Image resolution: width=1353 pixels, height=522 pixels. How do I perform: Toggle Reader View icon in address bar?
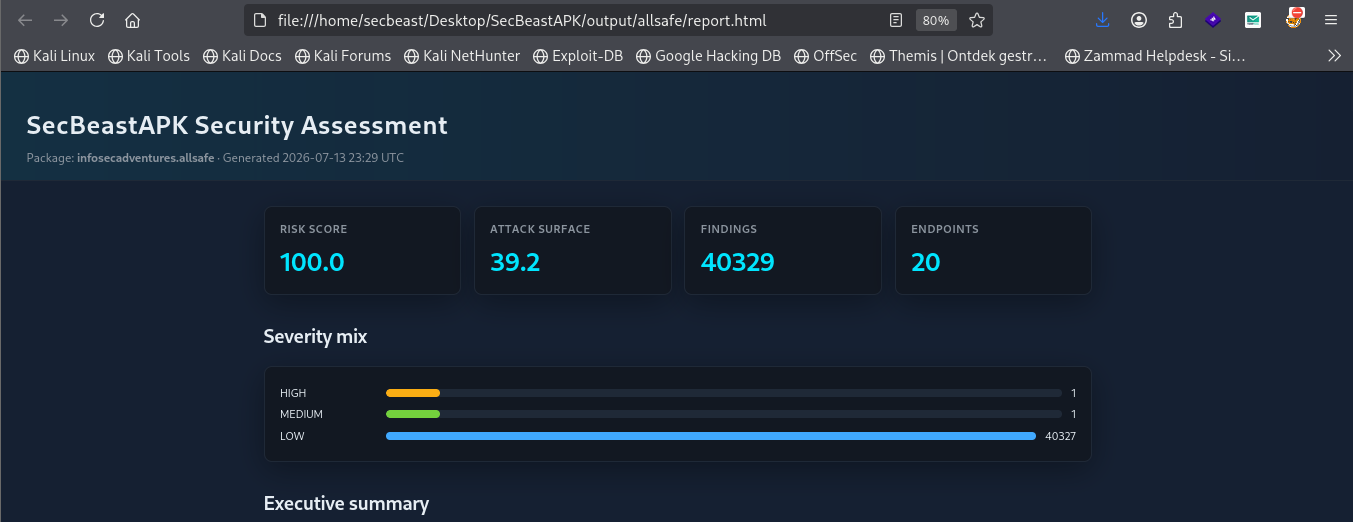click(x=896, y=20)
